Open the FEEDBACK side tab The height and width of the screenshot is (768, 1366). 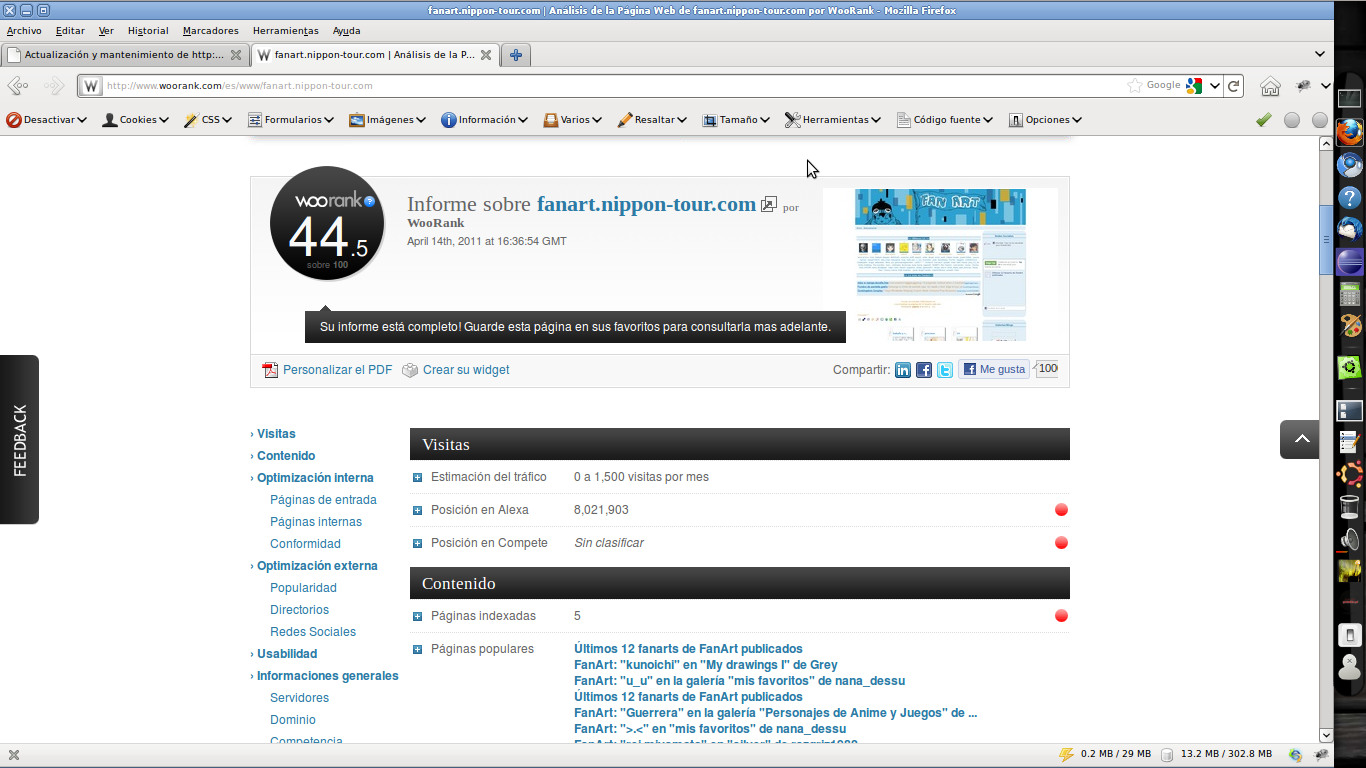(20, 440)
